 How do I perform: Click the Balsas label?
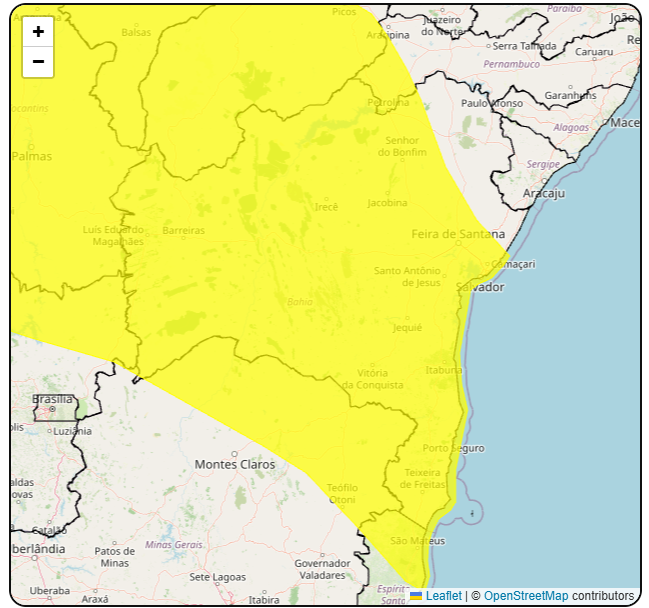[x=136, y=32]
